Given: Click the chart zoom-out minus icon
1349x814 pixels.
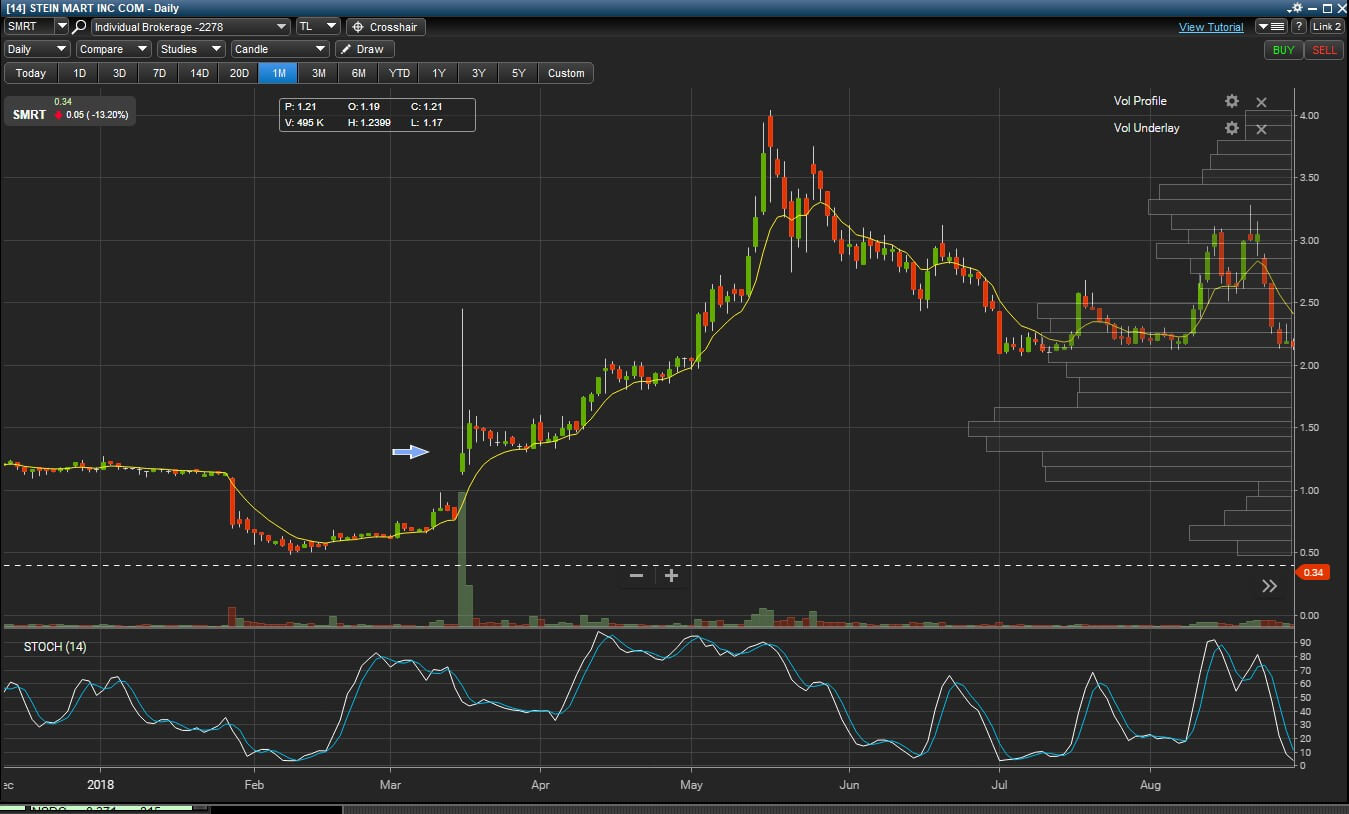Looking at the screenshot, I should [x=636, y=576].
